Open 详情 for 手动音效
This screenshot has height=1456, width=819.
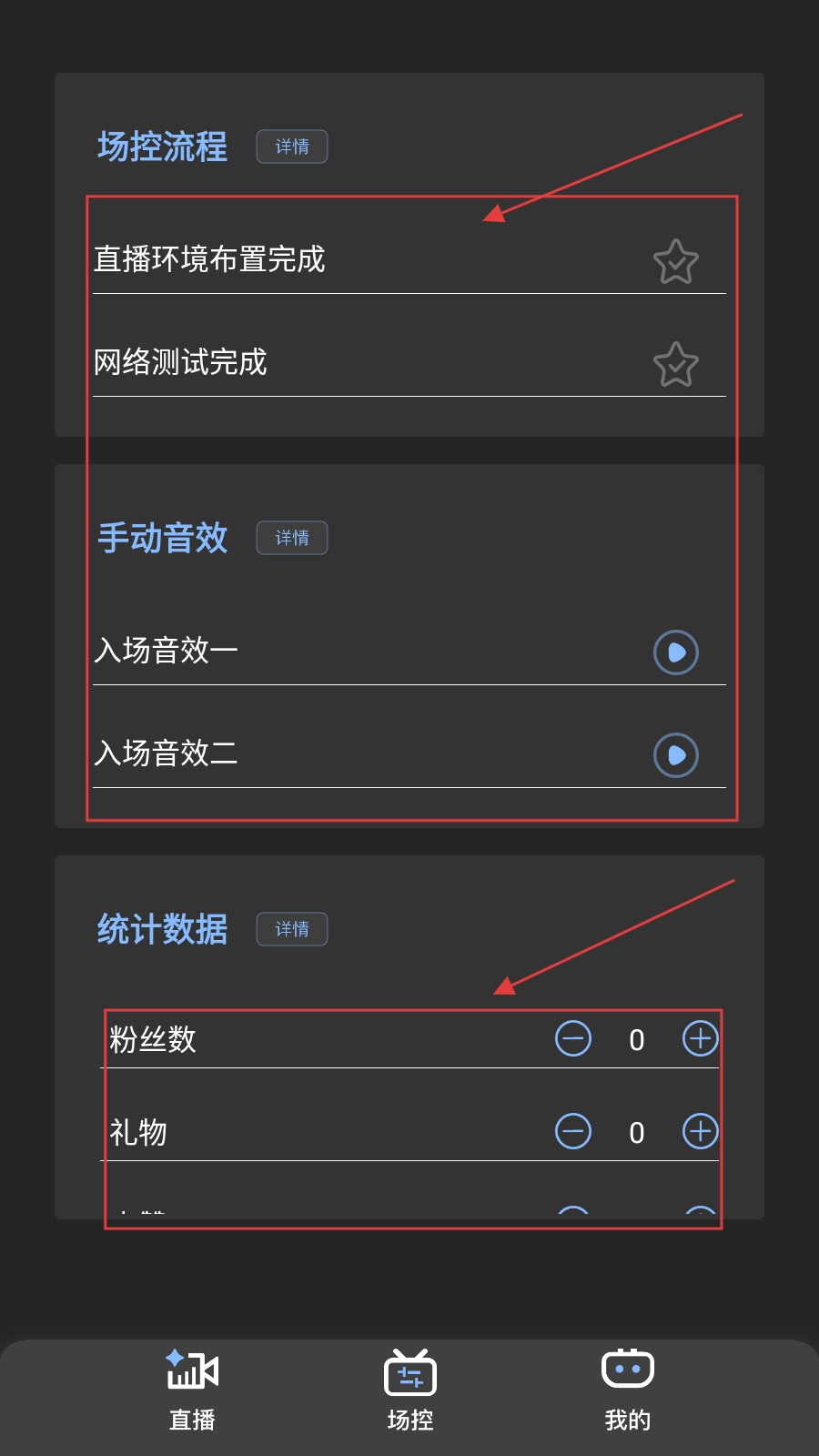tap(292, 538)
